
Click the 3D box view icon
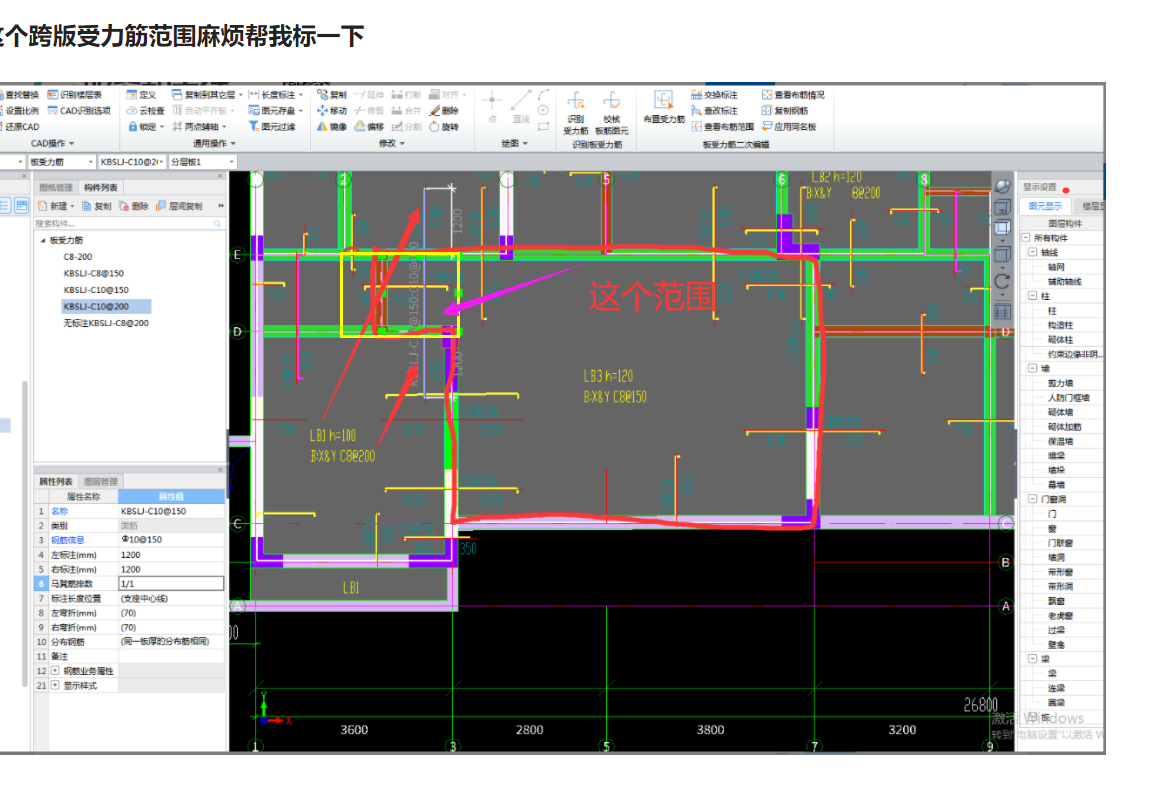point(1002,207)
